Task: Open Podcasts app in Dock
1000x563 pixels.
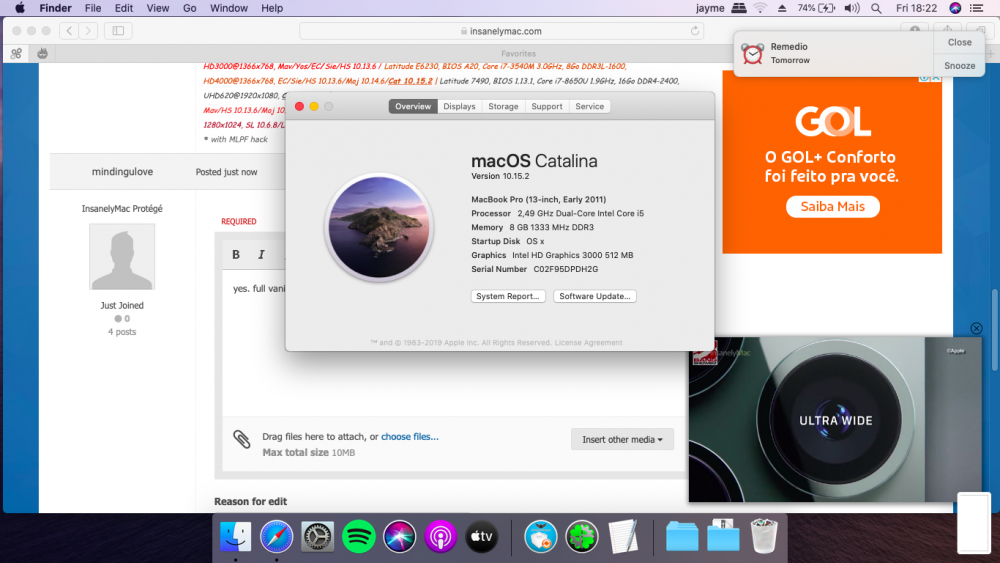Action: (441, 537)
